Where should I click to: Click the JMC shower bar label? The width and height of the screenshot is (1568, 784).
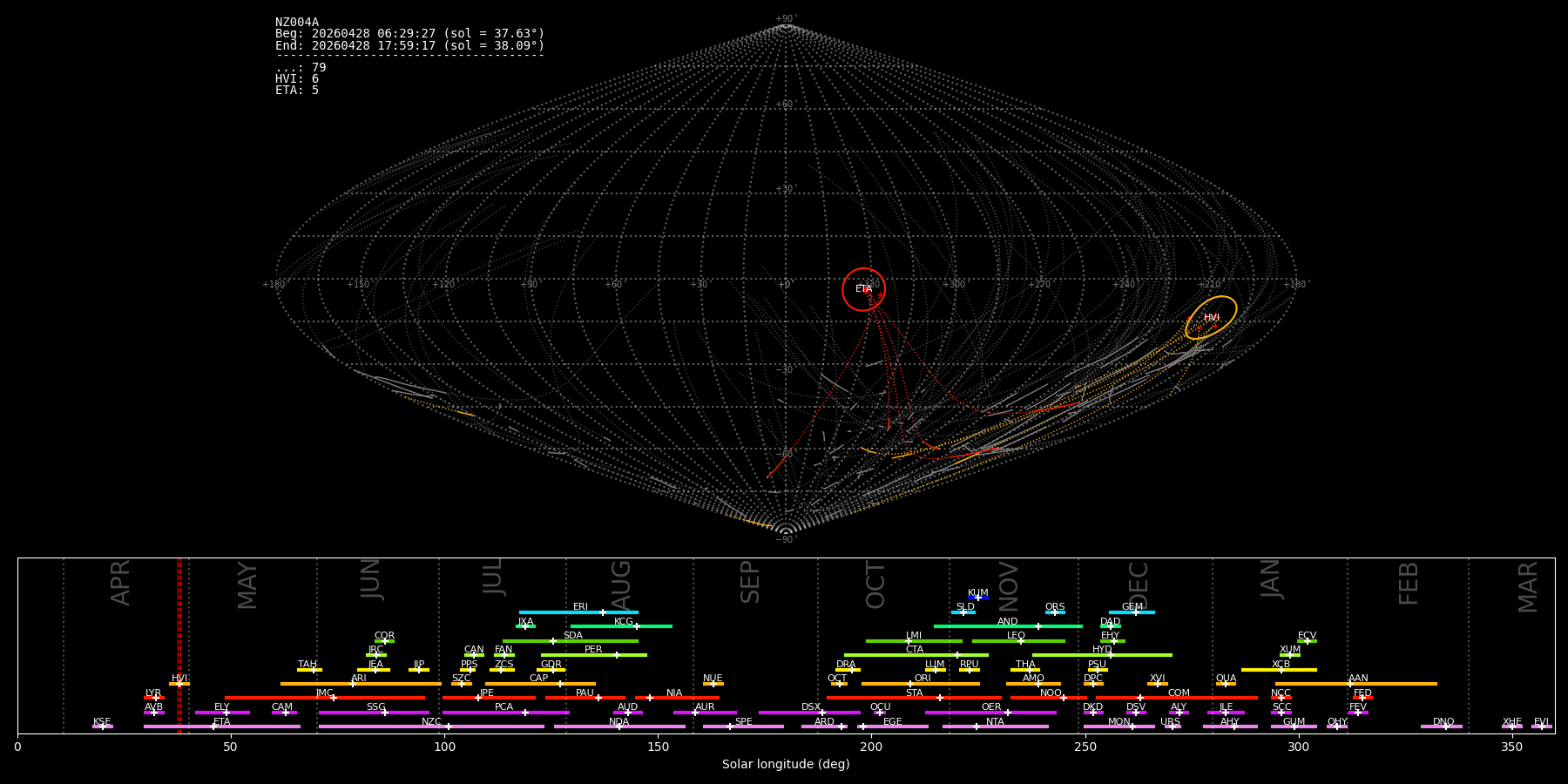pos(324,693)
